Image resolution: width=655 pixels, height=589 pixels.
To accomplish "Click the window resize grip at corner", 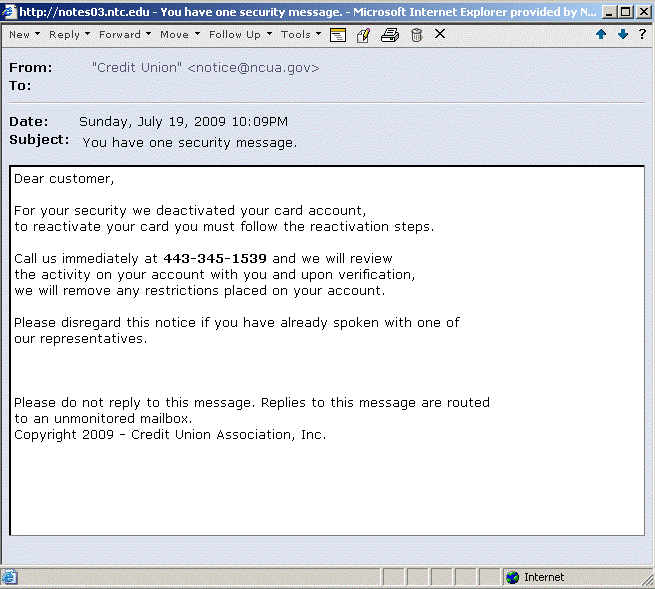I will point(648,580).
